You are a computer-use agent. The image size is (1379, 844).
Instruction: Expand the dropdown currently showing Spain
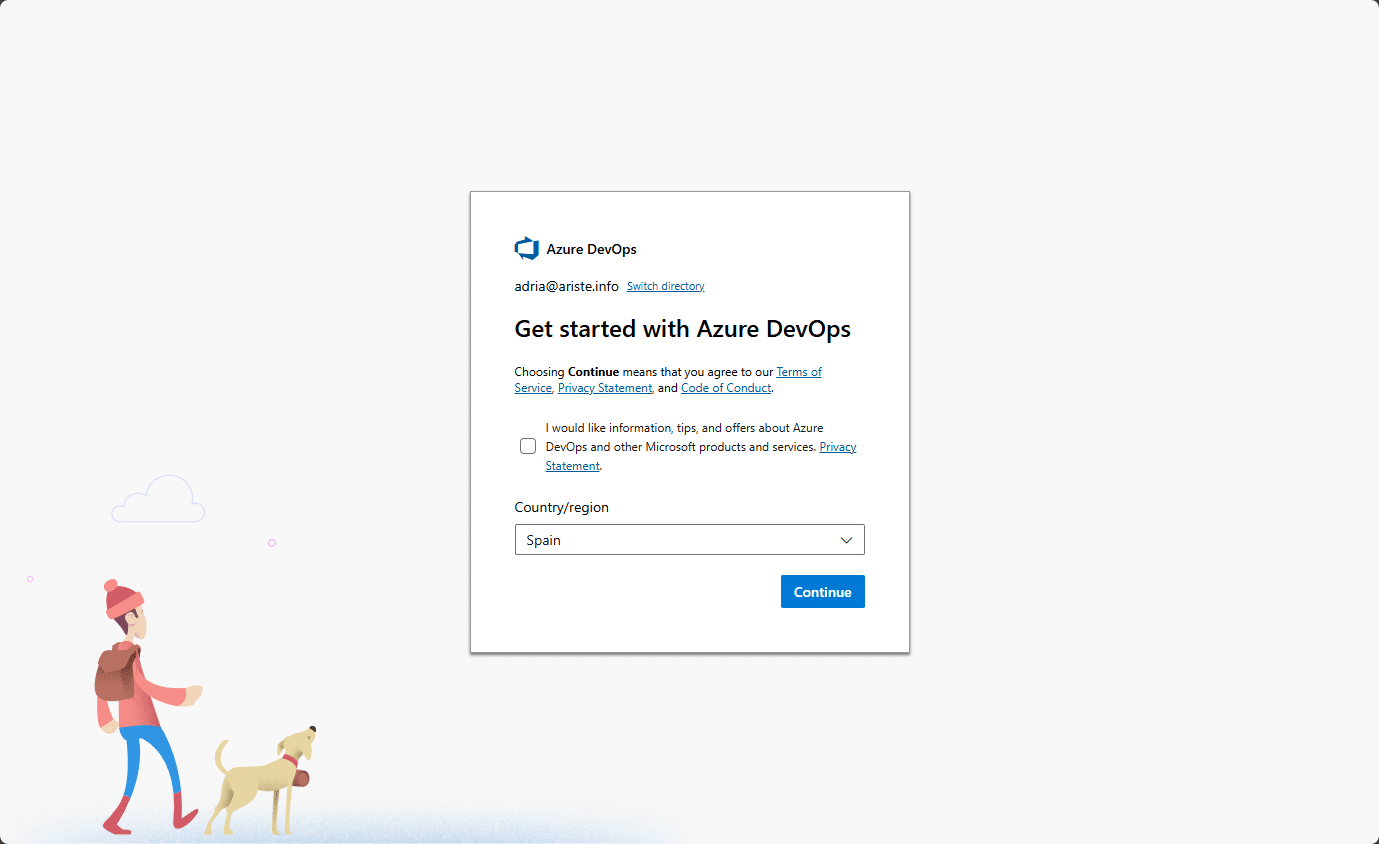[x=689, y=539]
